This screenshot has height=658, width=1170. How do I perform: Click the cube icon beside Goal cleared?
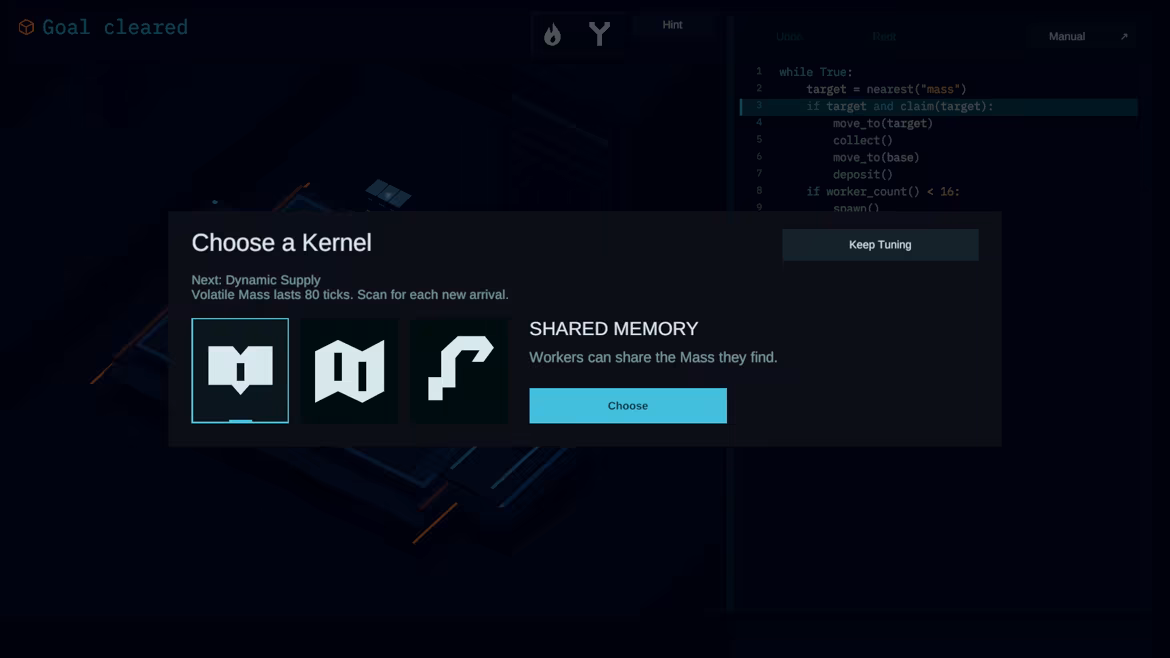point(26,28)
